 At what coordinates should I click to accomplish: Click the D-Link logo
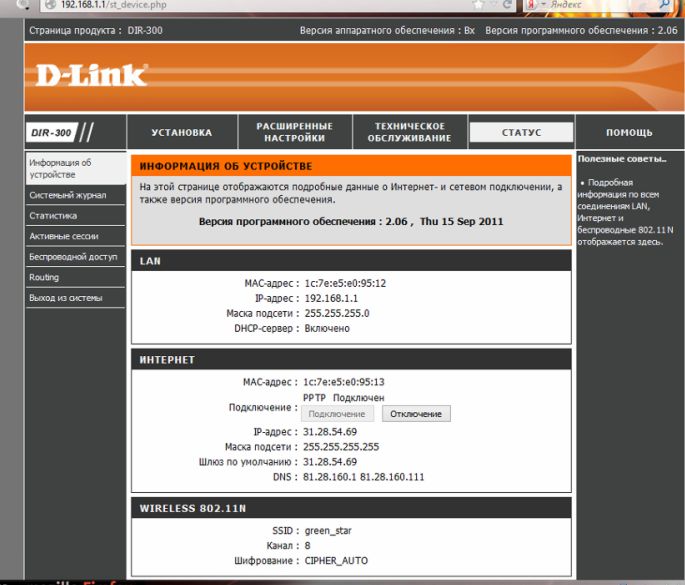pos(91,75)
